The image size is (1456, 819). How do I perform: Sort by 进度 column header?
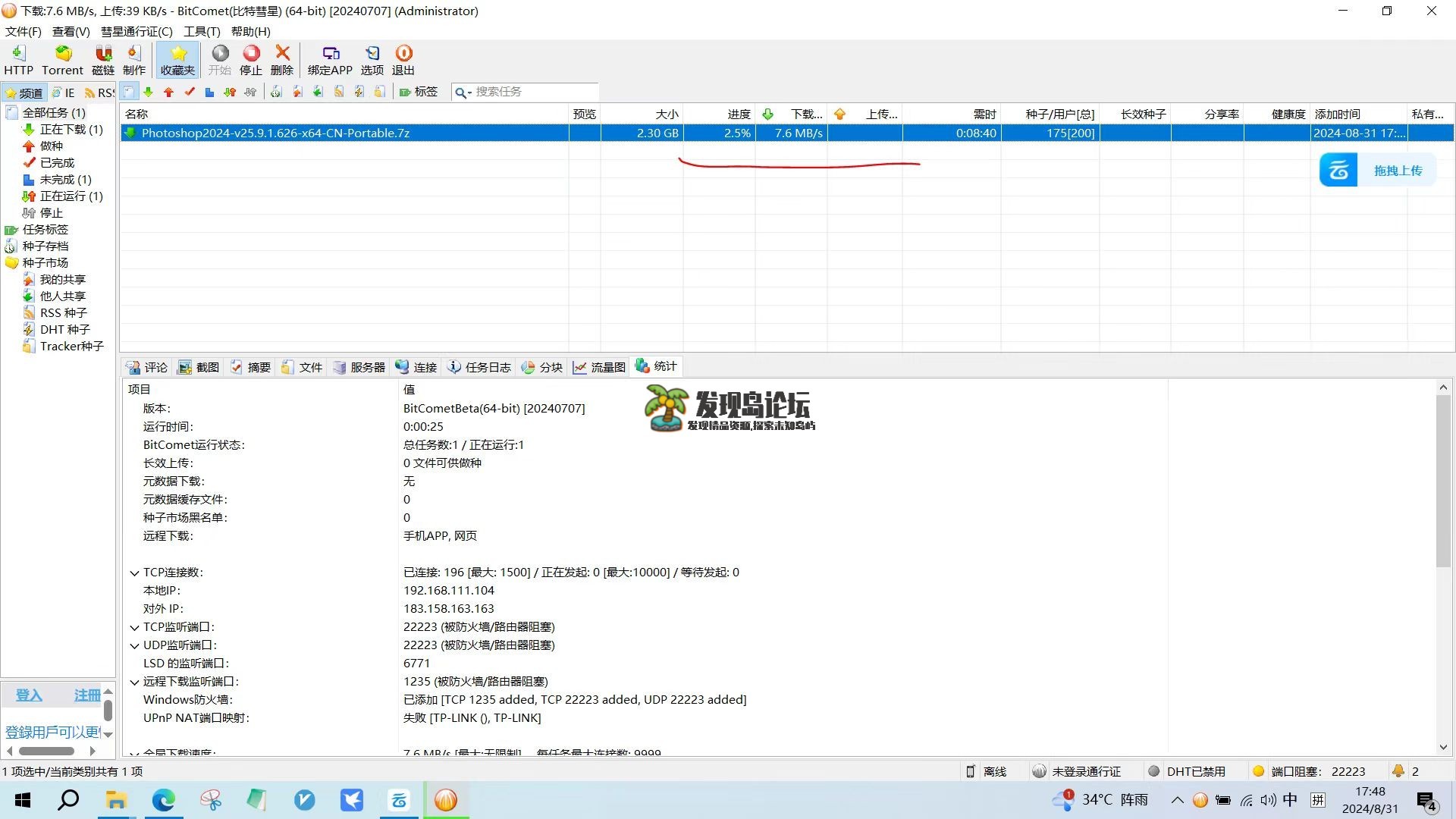pos(719,114)
